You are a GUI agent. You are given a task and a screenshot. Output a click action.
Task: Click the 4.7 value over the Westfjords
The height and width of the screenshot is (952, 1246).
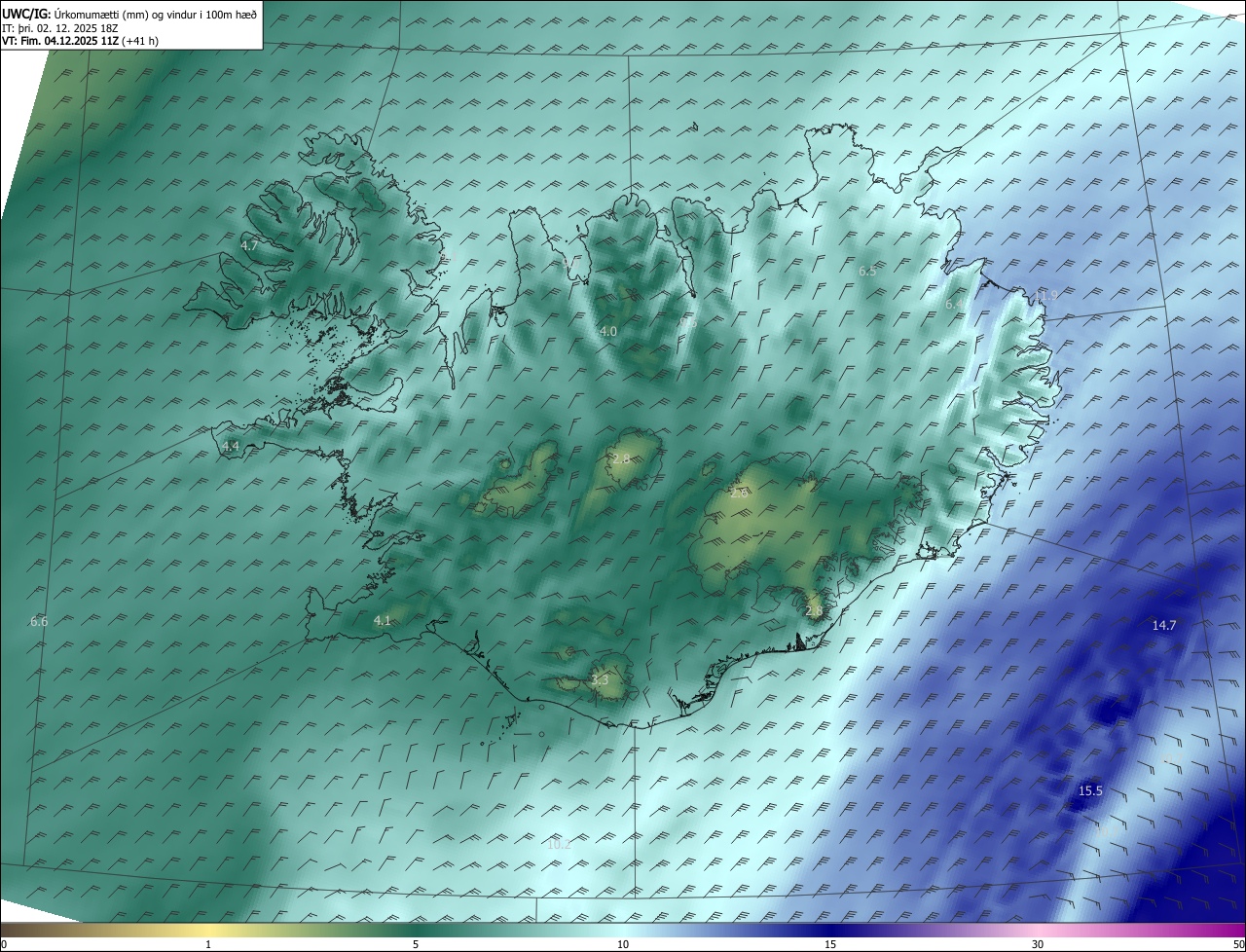[x=249, y=246]
